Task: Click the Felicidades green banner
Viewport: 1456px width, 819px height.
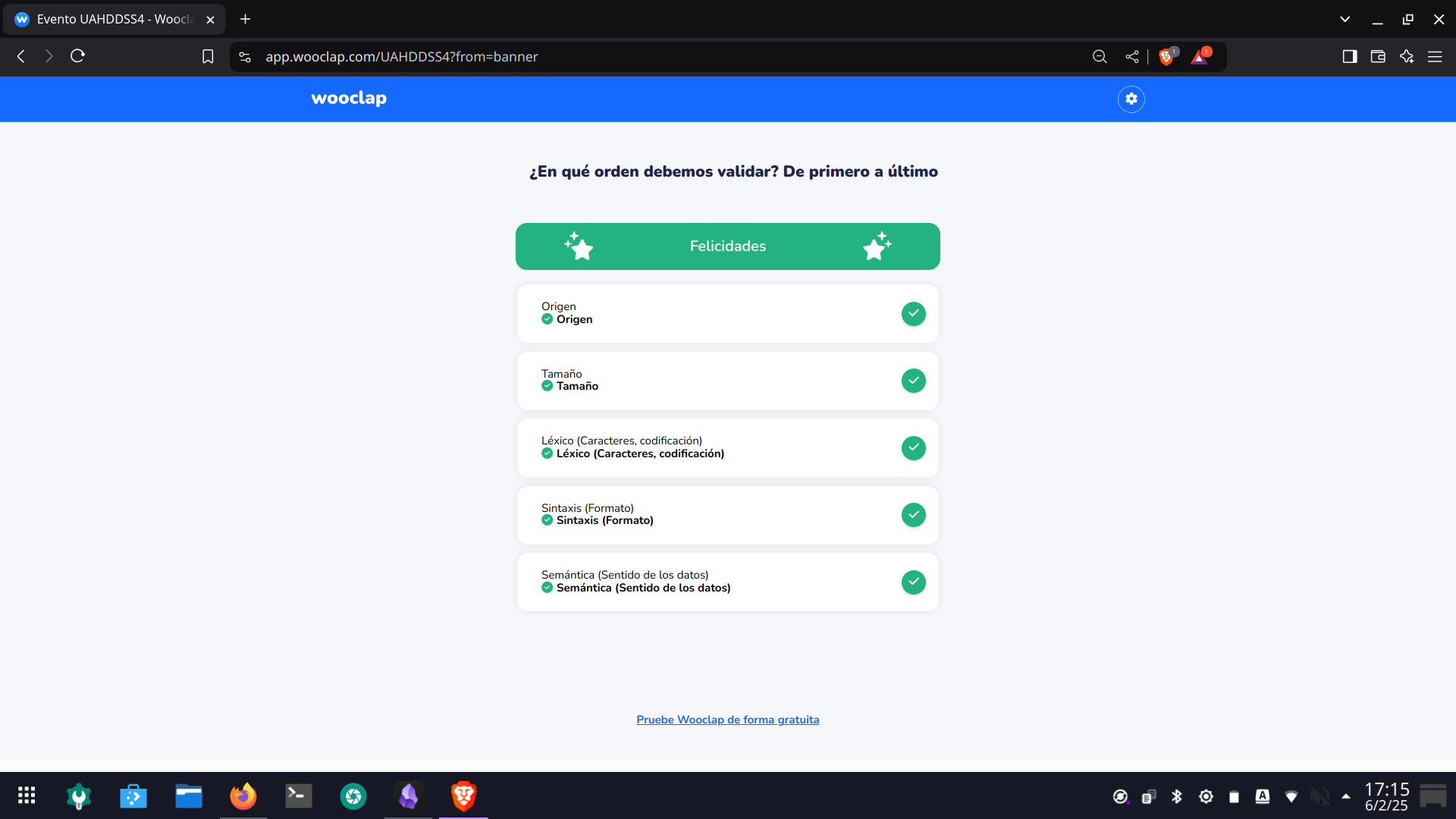Action: tap(727, 246)
